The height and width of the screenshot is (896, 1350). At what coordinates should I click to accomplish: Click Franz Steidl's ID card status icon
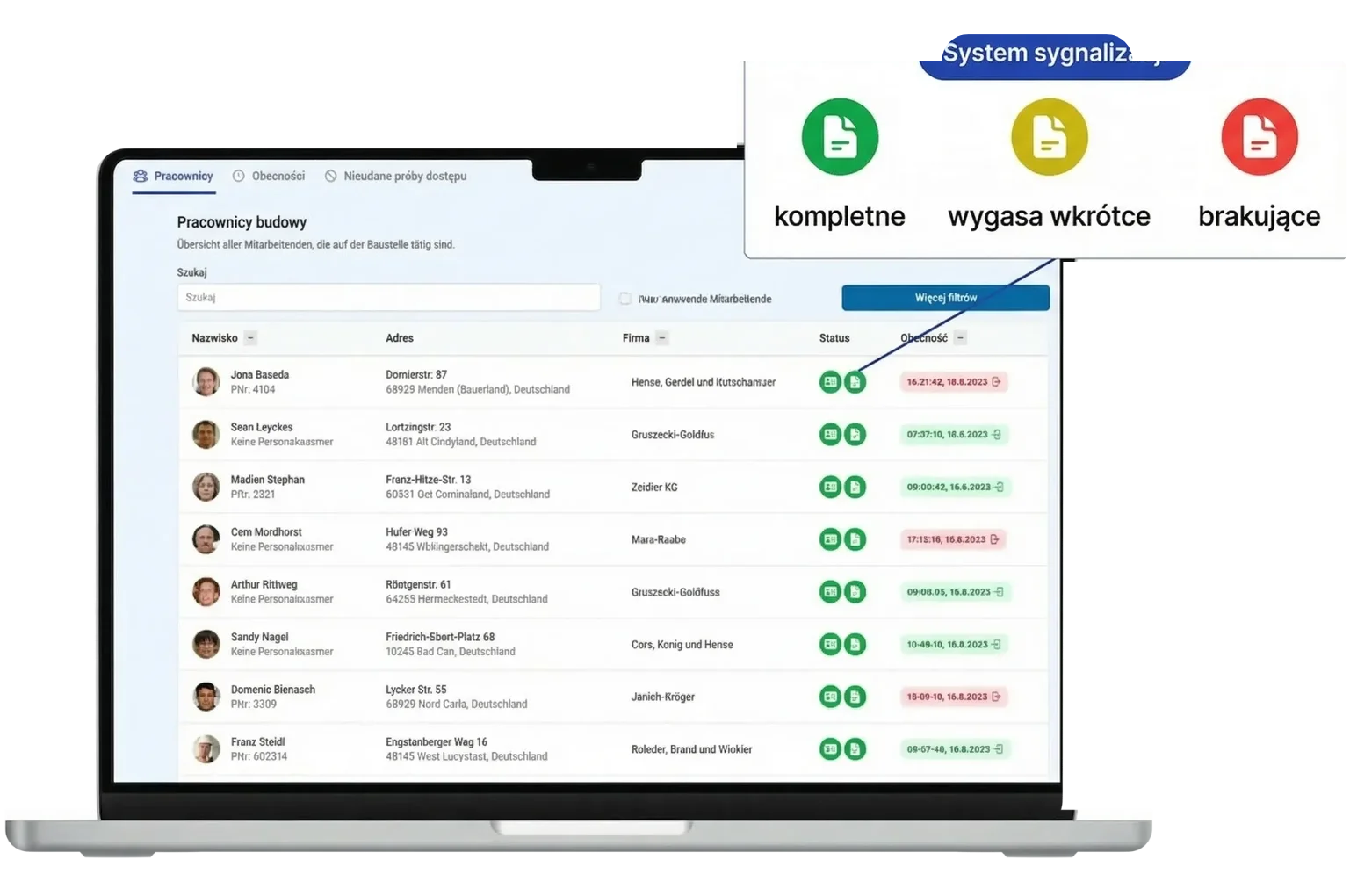[830, 749]
